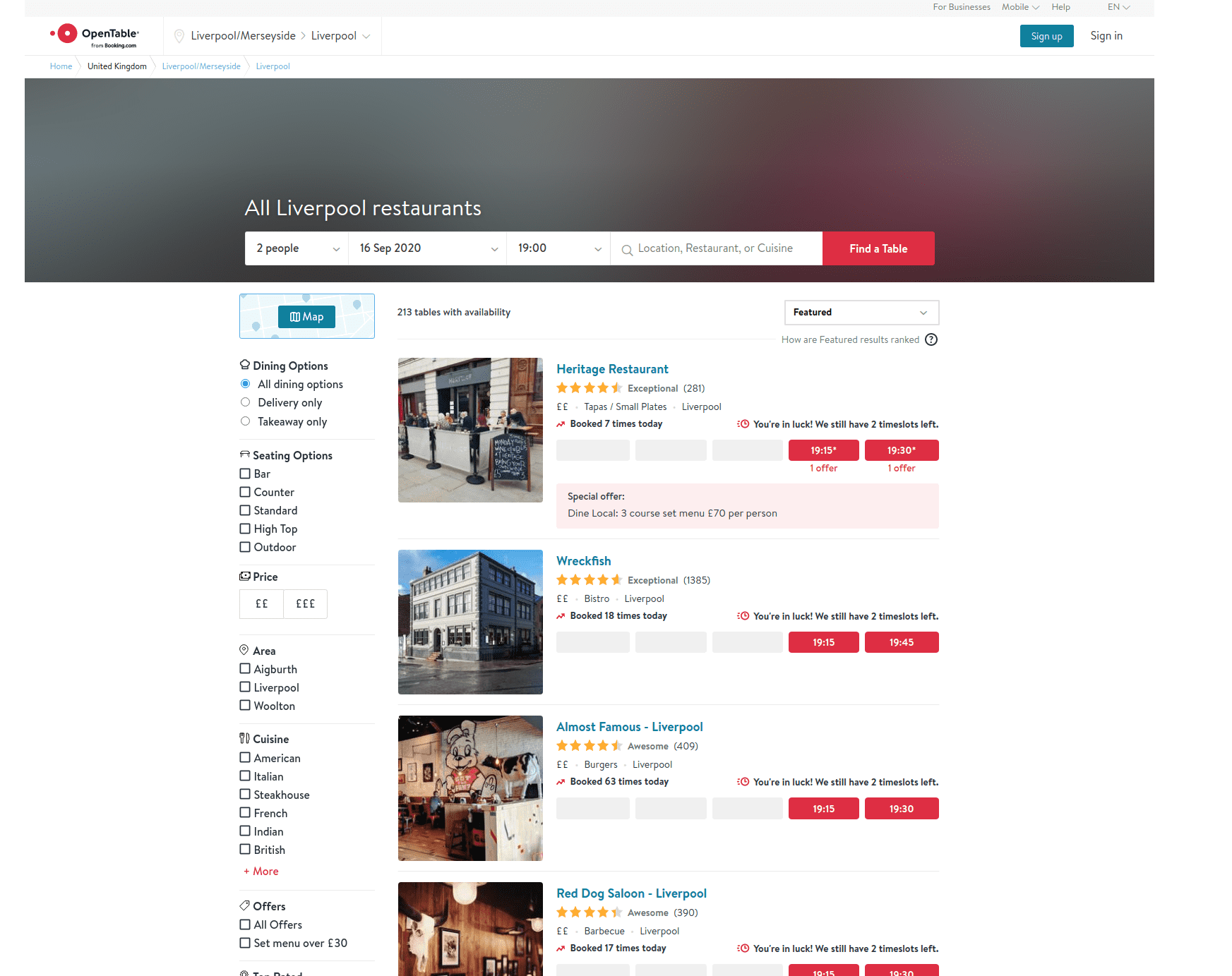
Task: Expand more cuisines with + More
Action: click(261, 871)
